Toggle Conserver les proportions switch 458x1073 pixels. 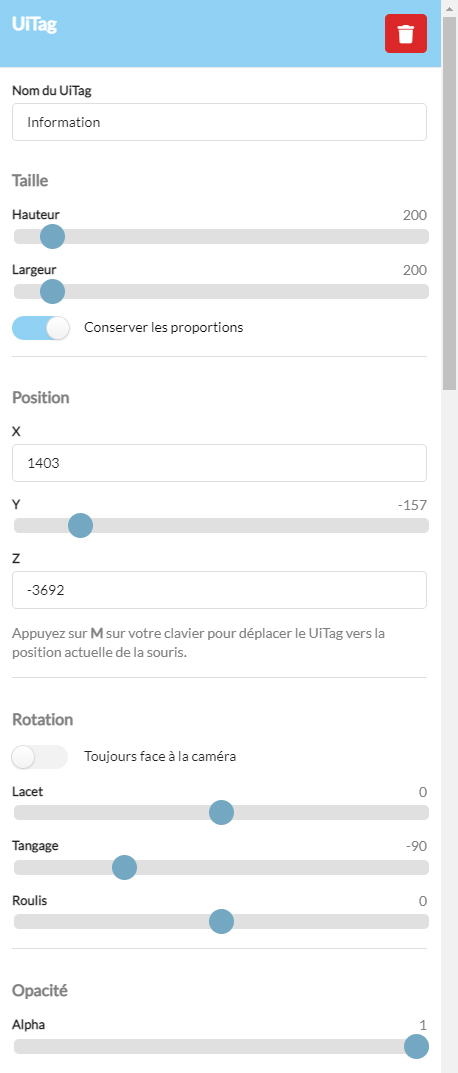coord(41,328)
